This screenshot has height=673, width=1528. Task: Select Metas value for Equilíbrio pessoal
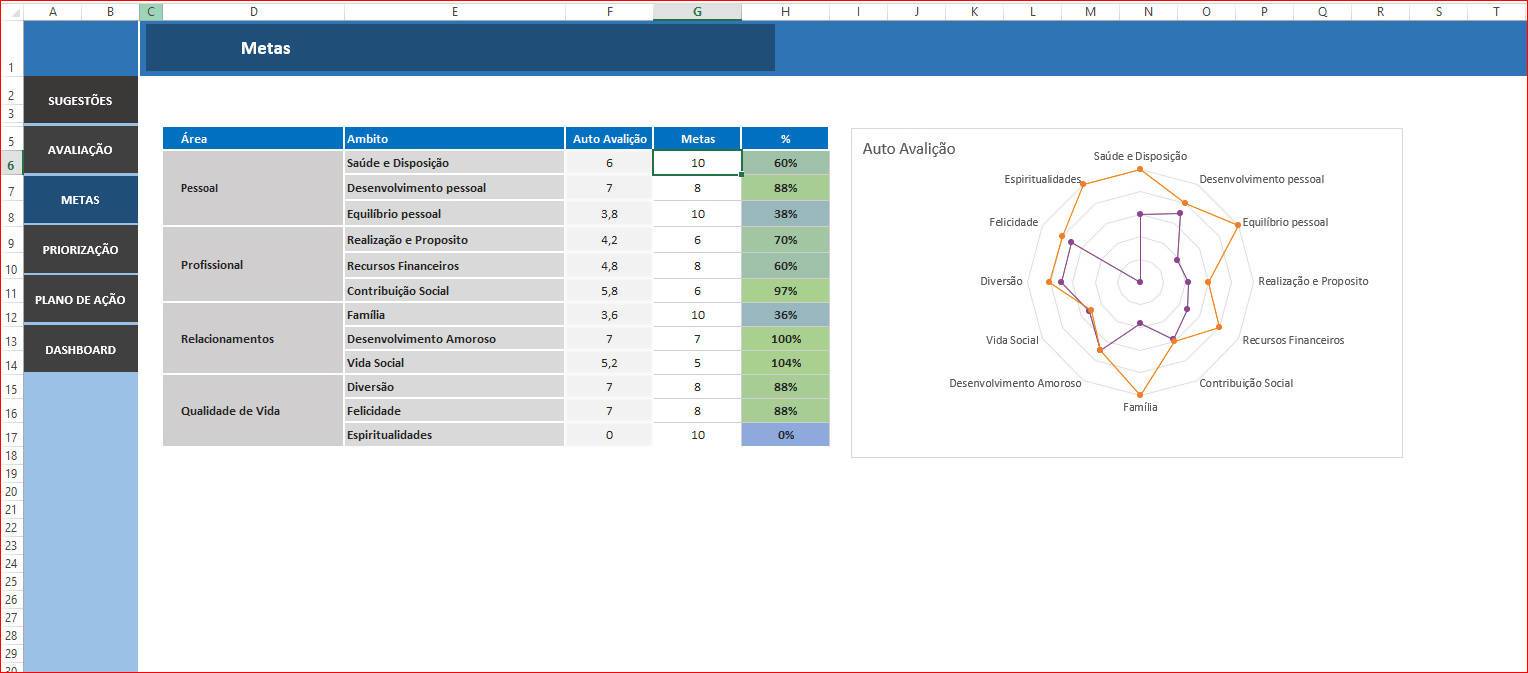697,214
